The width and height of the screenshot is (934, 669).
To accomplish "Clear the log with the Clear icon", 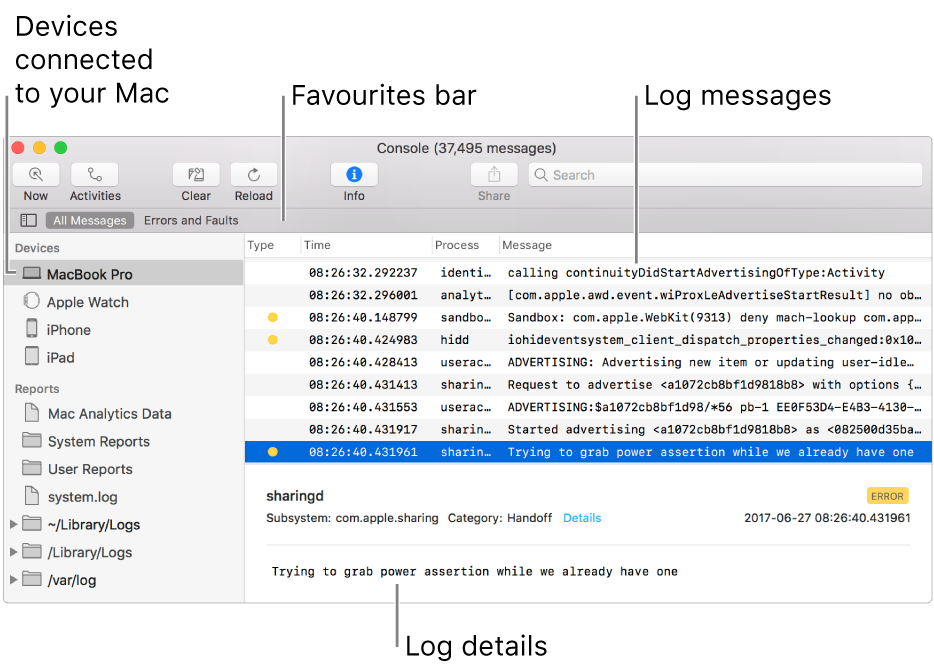I will coord(196,175).
